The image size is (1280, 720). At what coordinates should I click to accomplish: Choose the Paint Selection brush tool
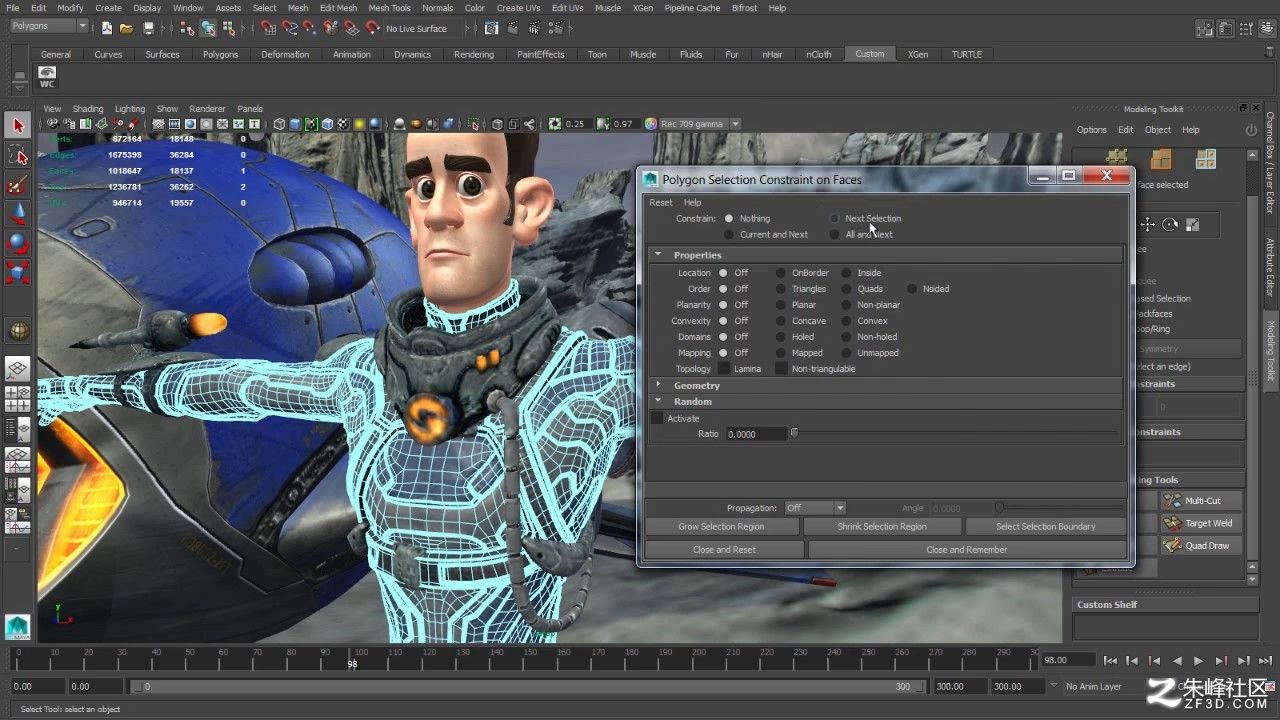(17, 185)
